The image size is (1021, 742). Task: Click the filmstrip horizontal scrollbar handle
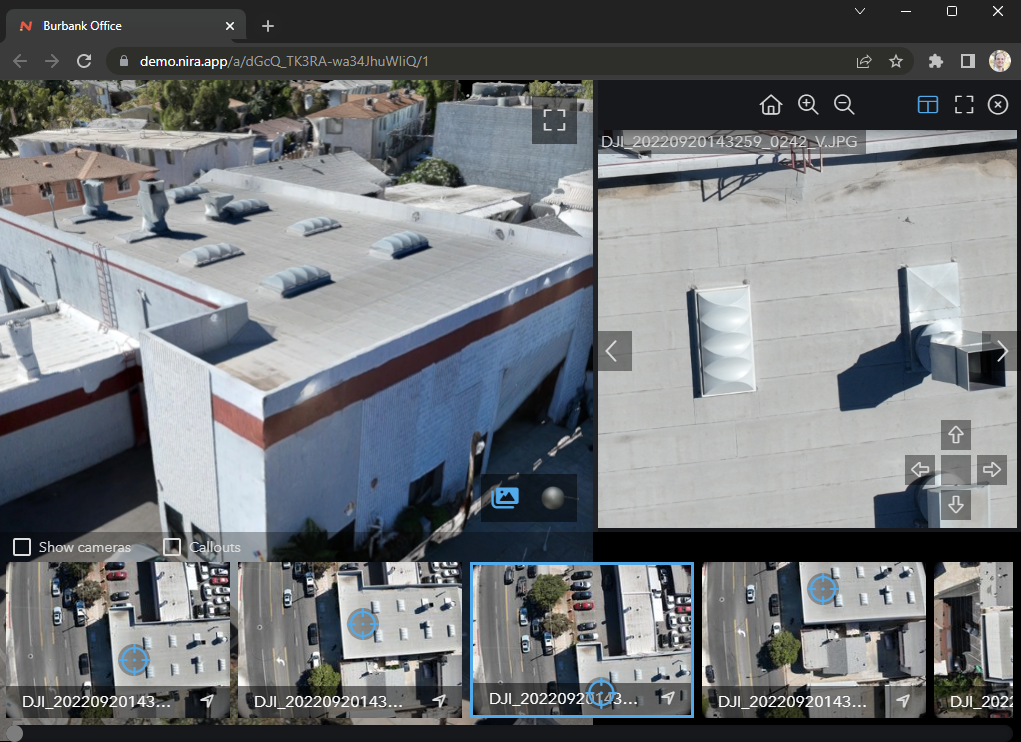tap(12, 734)
